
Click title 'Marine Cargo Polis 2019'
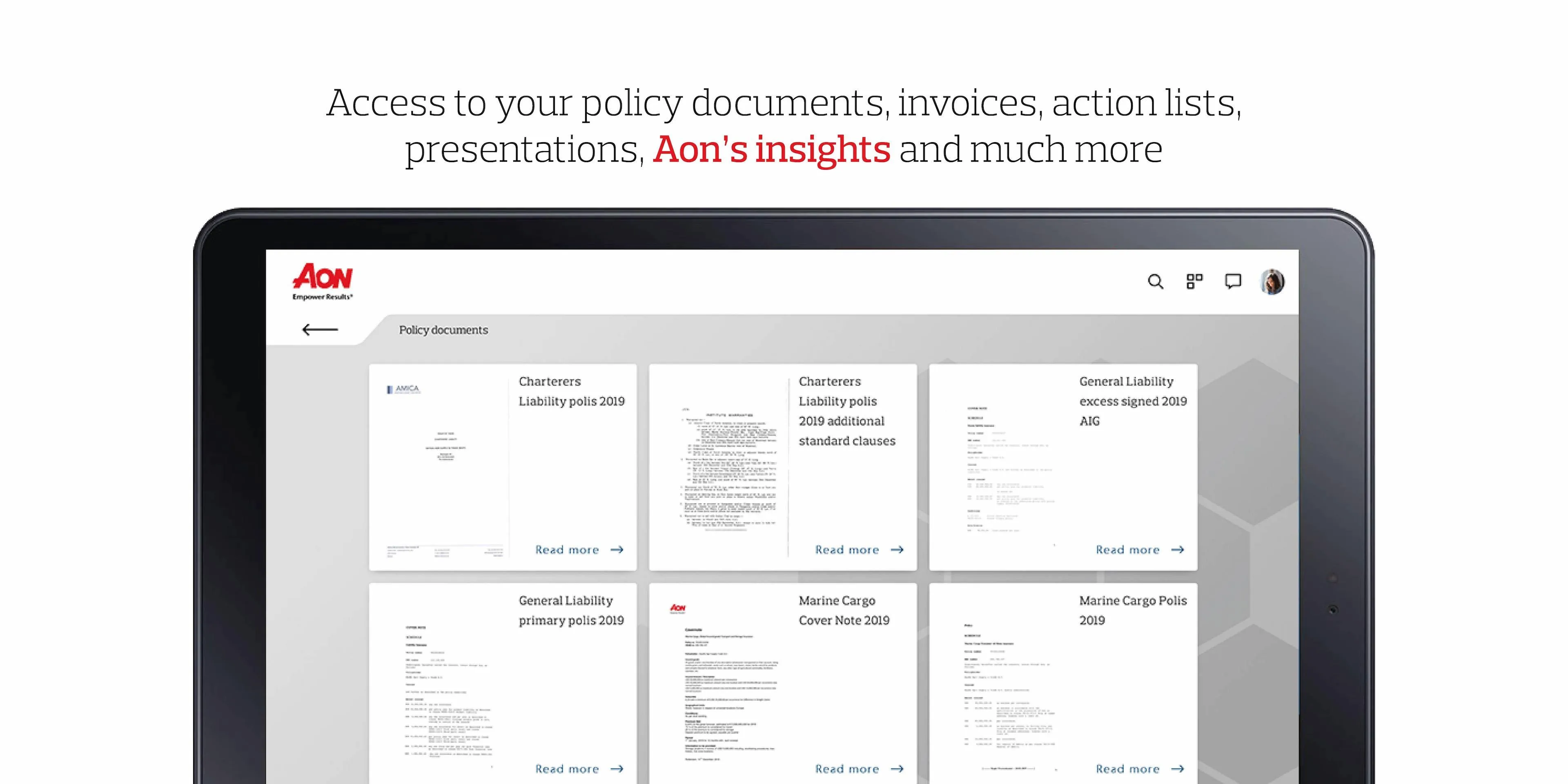(1133, 610)
